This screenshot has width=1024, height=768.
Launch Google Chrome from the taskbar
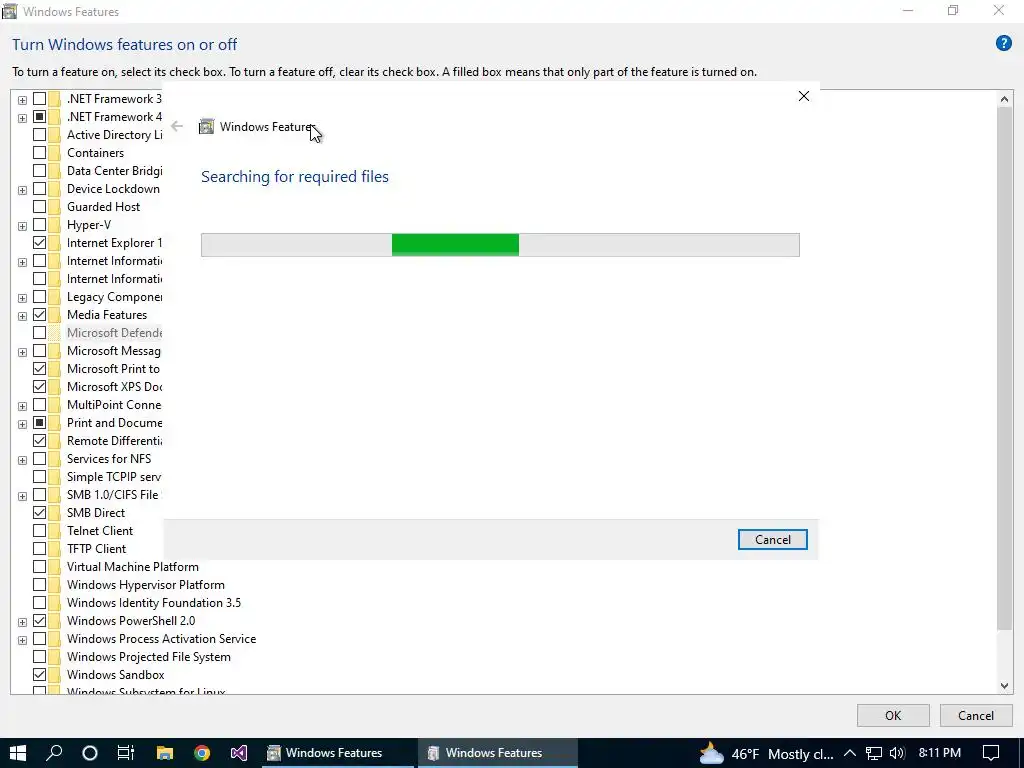[x=202, y=753]
